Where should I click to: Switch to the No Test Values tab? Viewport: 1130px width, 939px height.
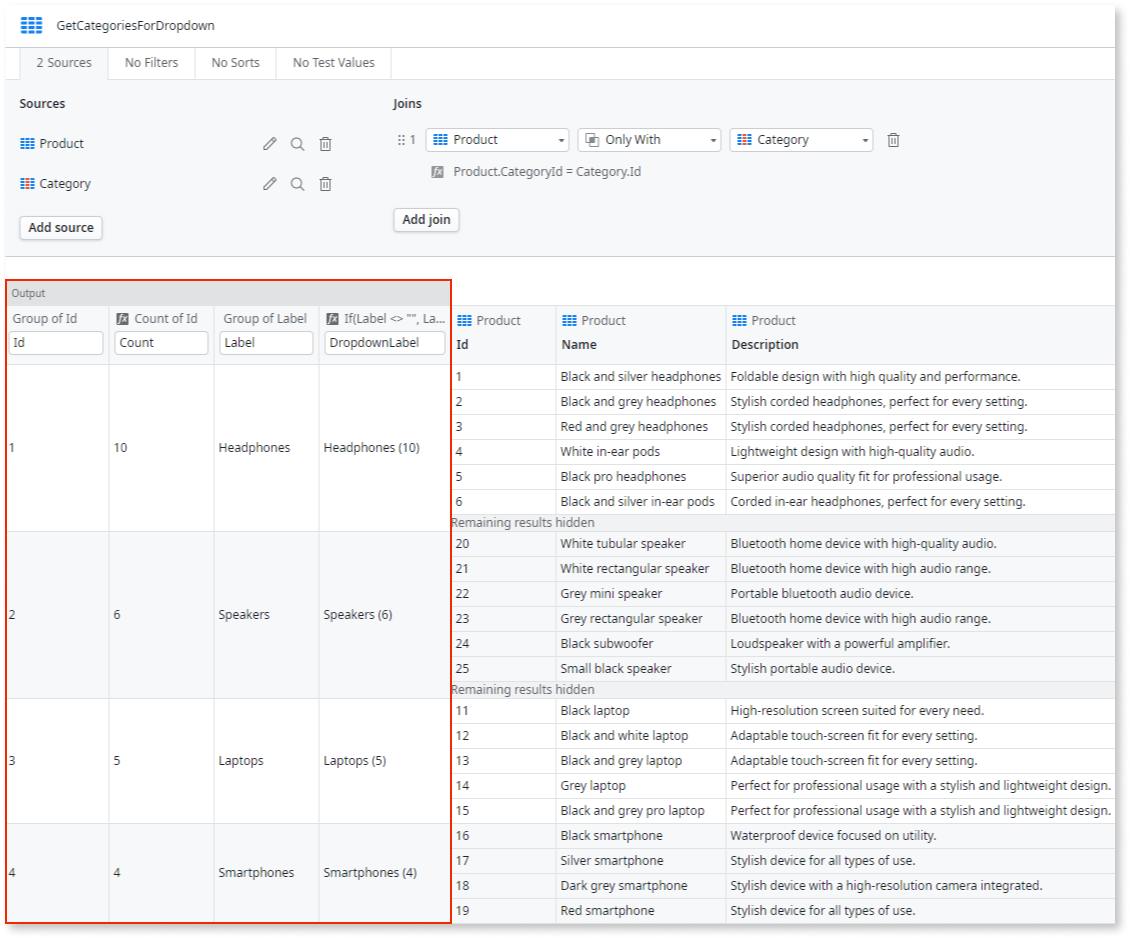pos(332,62)
